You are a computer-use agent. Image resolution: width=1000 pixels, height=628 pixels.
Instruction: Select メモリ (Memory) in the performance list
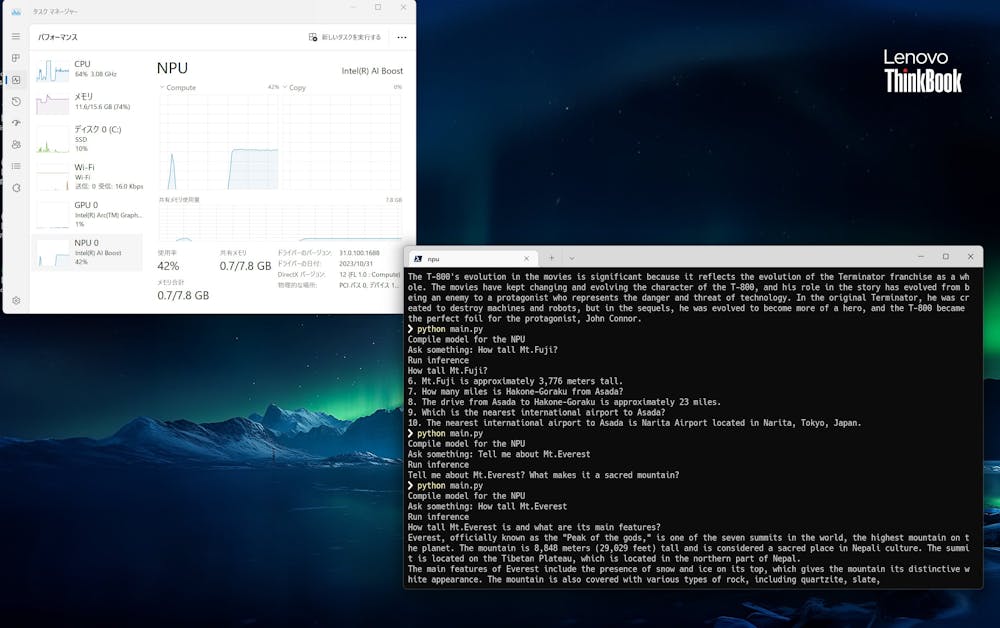click(x=88, y=101)
